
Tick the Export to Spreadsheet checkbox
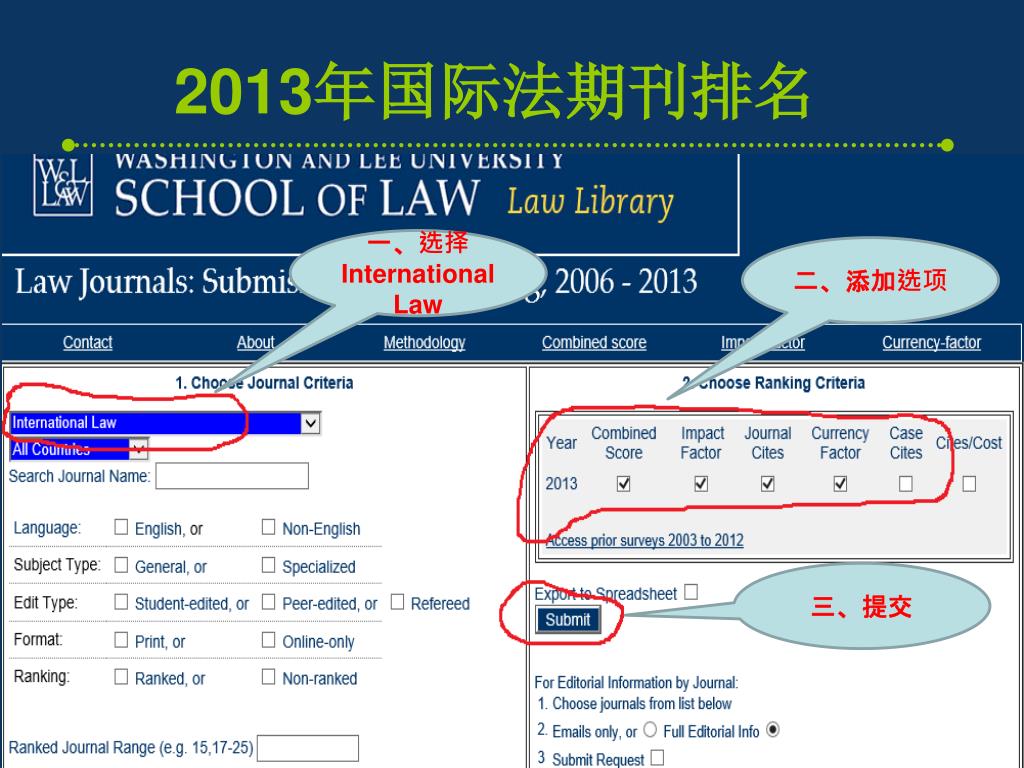tap(691, 592)
